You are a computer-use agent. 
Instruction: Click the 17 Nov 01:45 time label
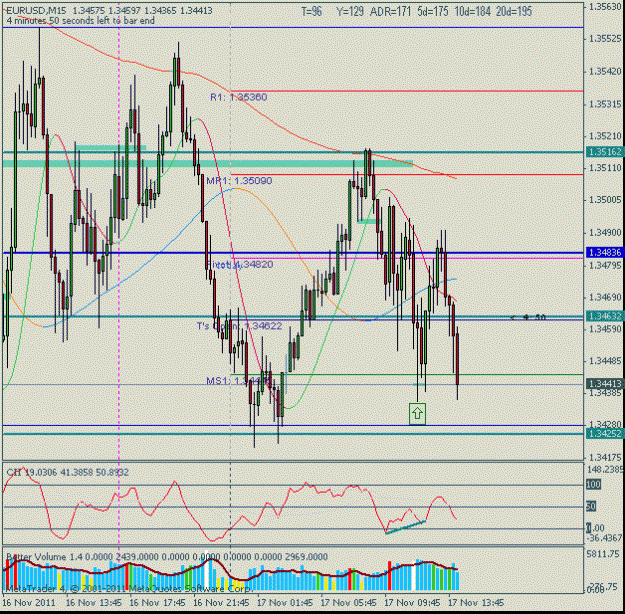tap(285, 602)
